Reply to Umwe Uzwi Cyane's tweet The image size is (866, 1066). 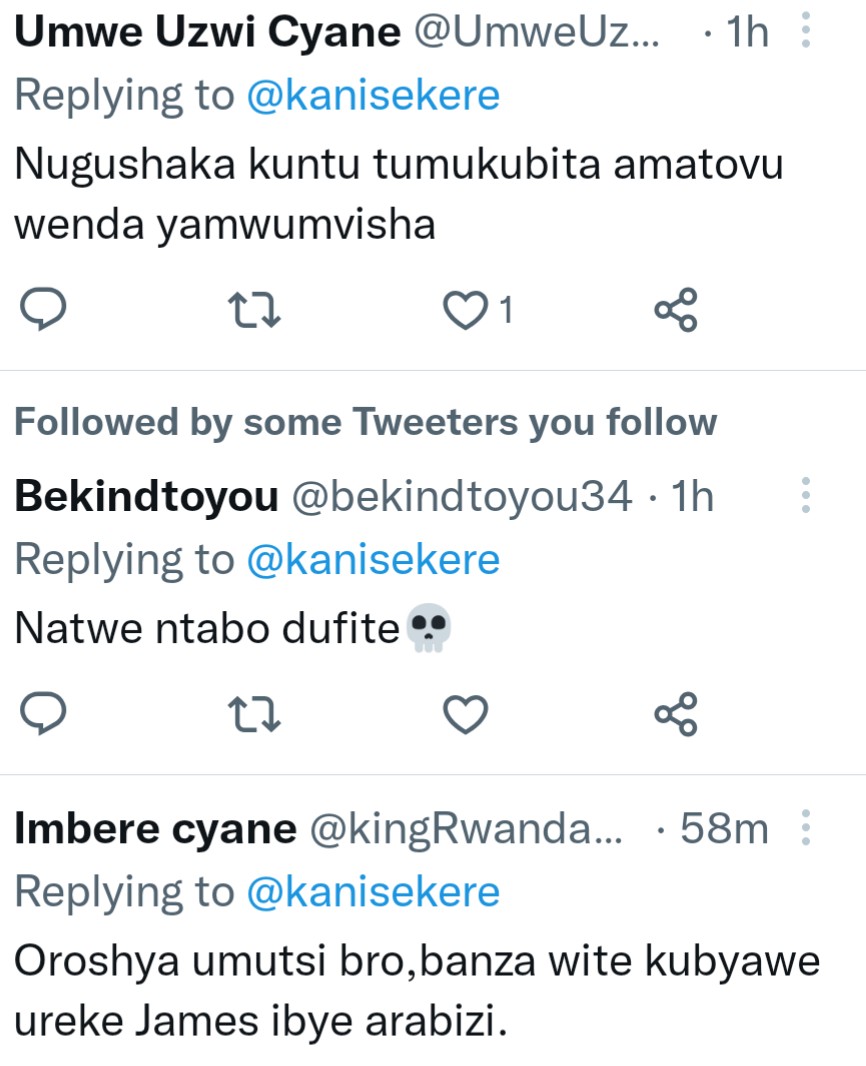coord(45,311)
